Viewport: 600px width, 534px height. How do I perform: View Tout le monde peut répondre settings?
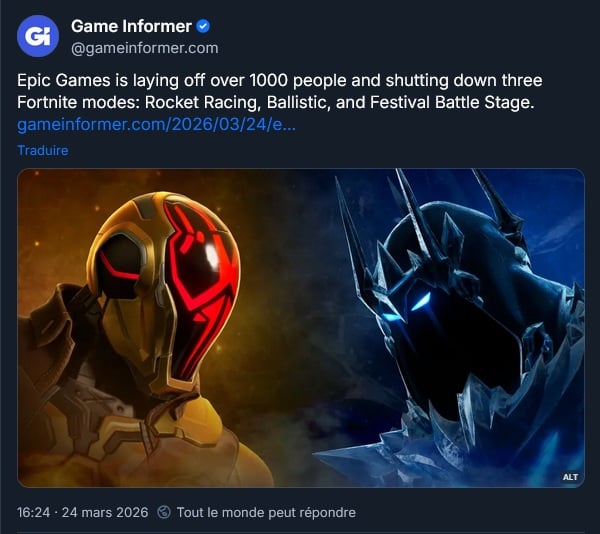pos(266,512)
